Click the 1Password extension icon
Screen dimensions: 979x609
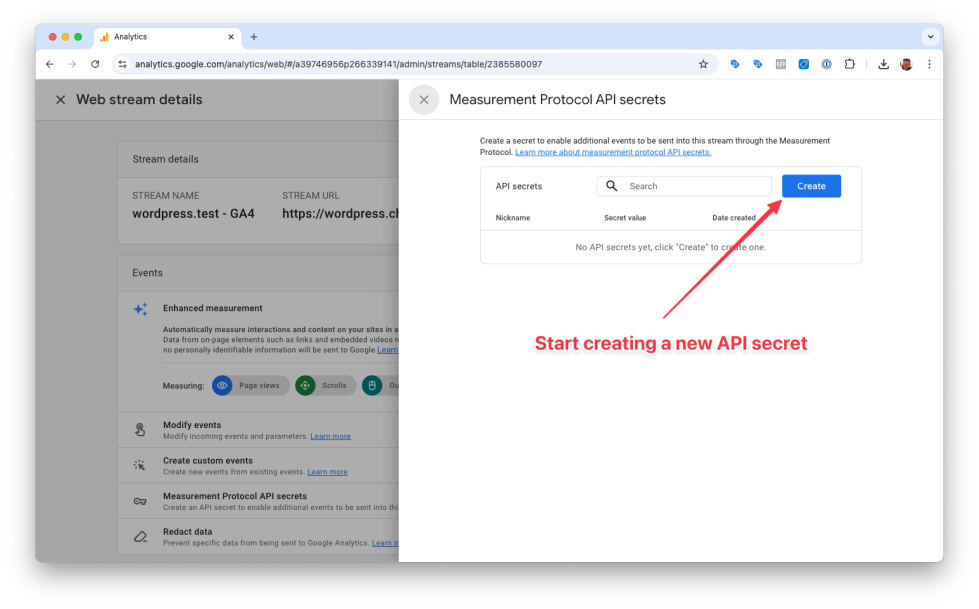coord(826,64)
